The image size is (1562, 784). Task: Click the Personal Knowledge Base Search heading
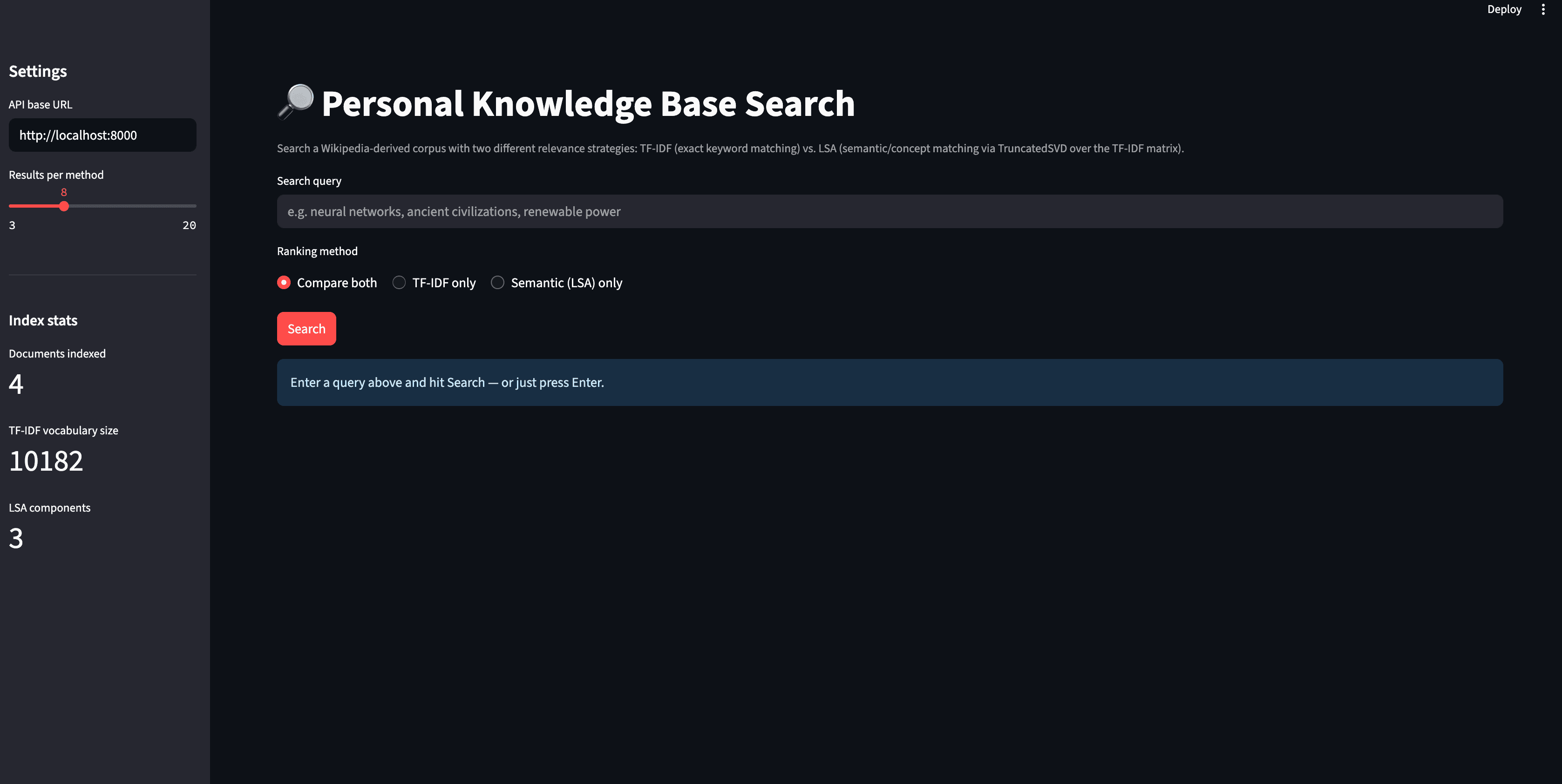pos(588,104)
